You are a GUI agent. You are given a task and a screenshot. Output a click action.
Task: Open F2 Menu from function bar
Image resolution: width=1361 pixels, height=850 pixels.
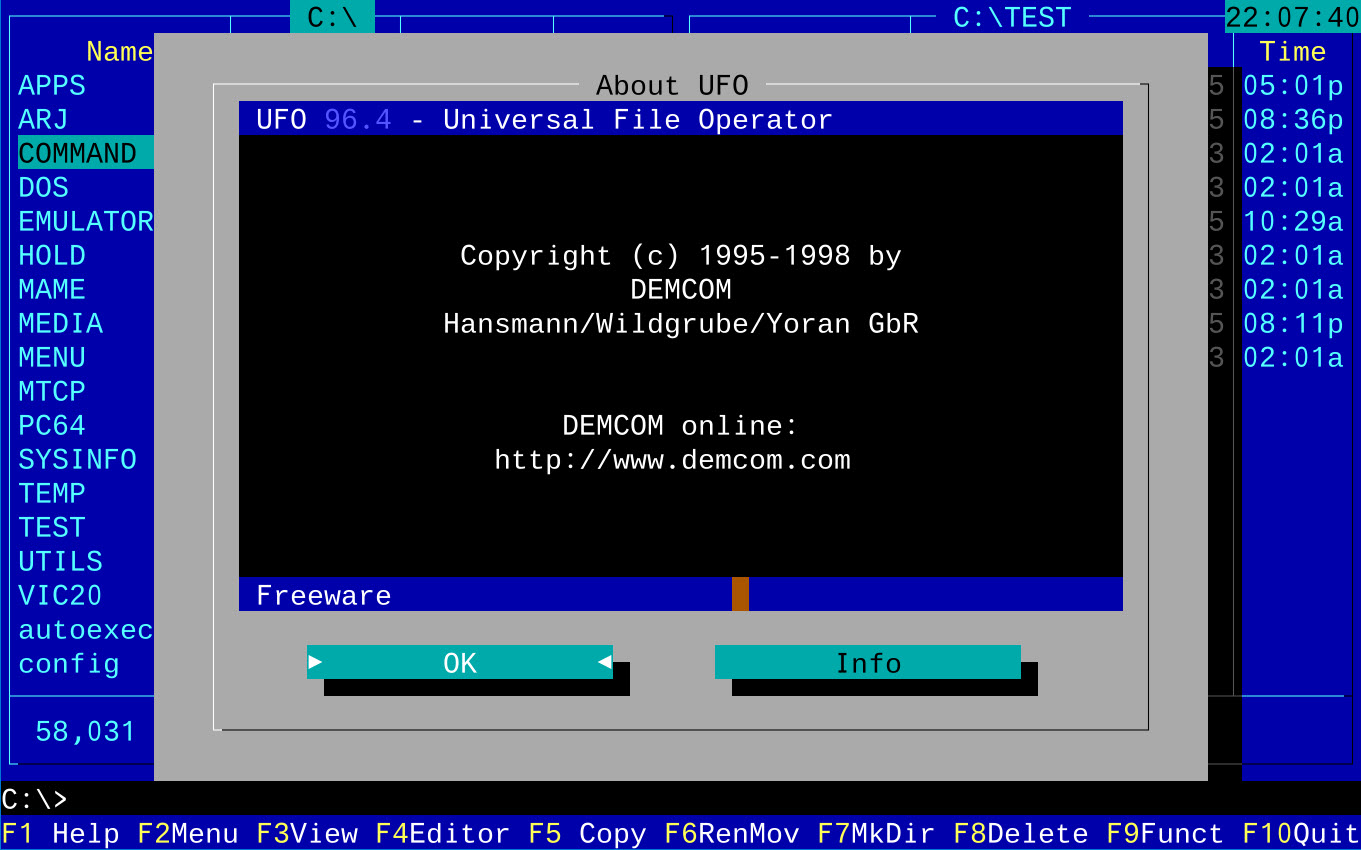point(187,833)
